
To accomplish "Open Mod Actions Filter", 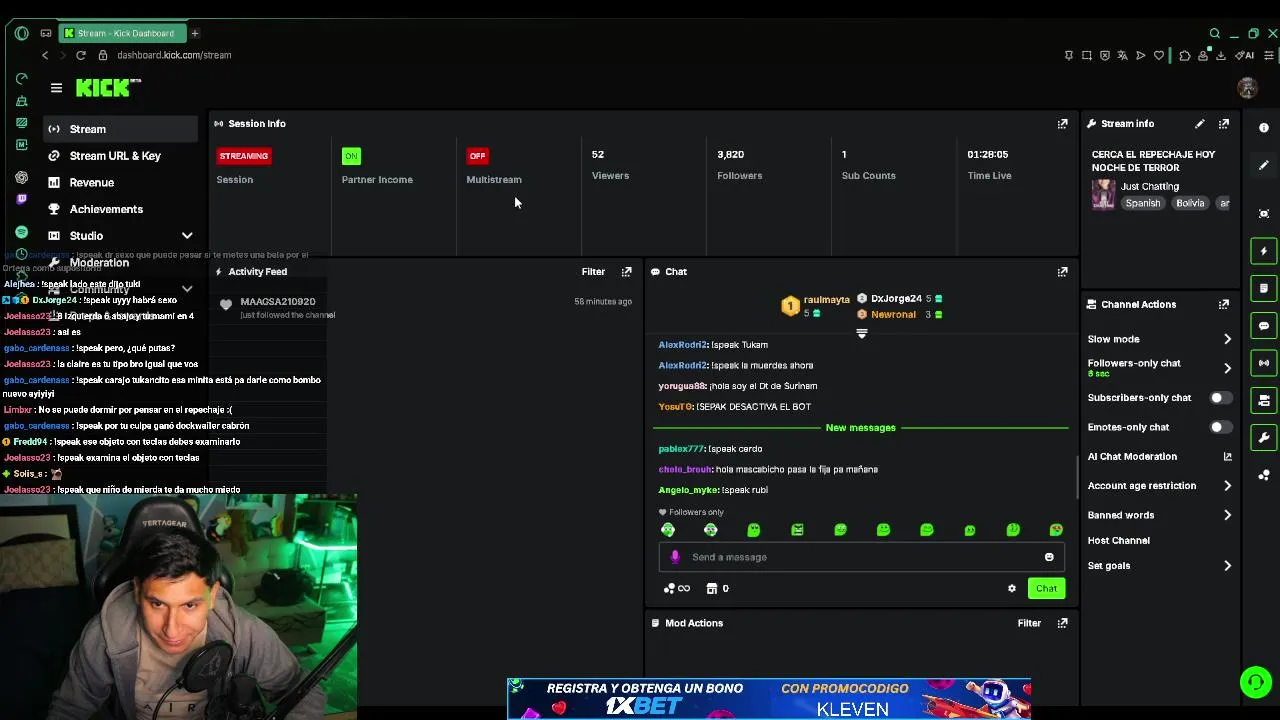I will tap(1029, 623).
